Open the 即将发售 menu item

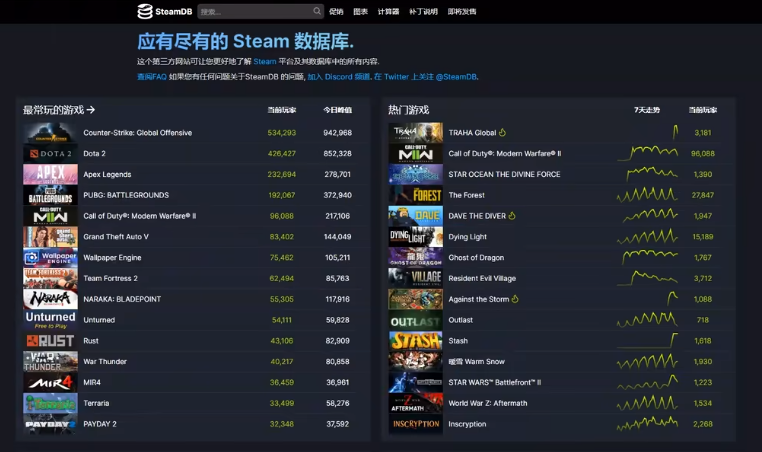point(462,12)
